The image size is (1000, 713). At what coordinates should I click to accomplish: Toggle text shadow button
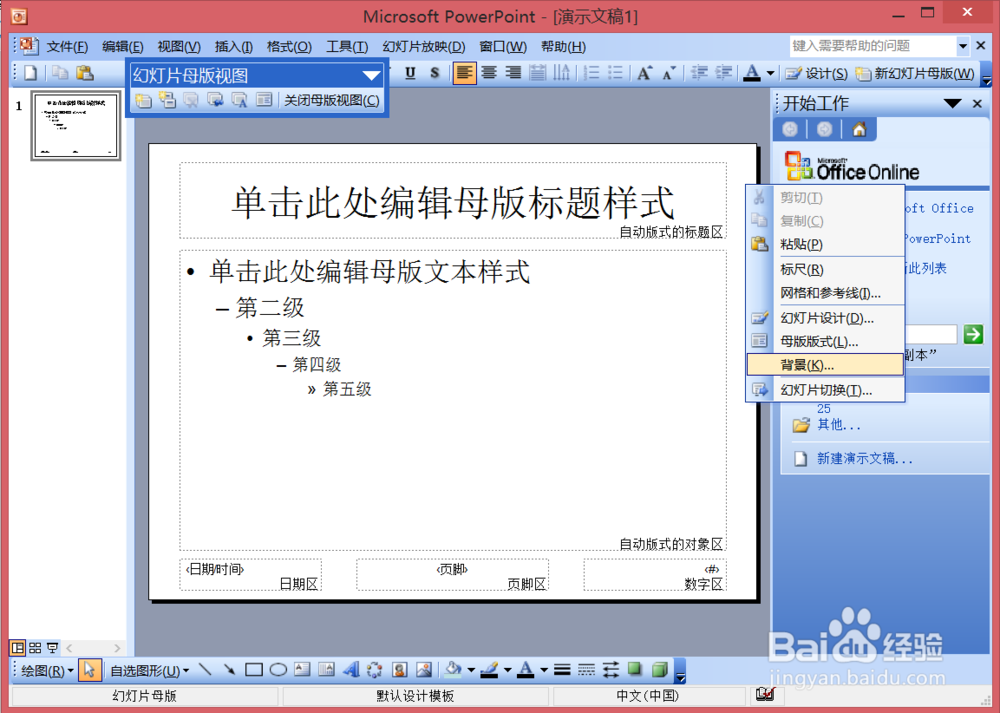pos(434,73)
